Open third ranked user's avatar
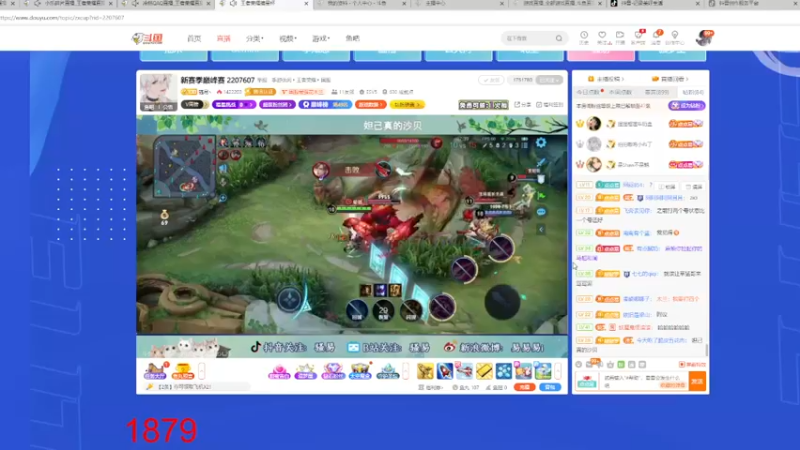 [594, 164]
